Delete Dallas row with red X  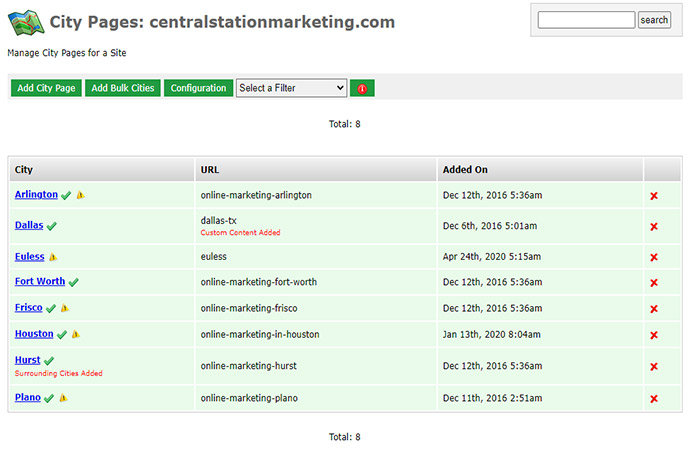[x=654, y=227]
